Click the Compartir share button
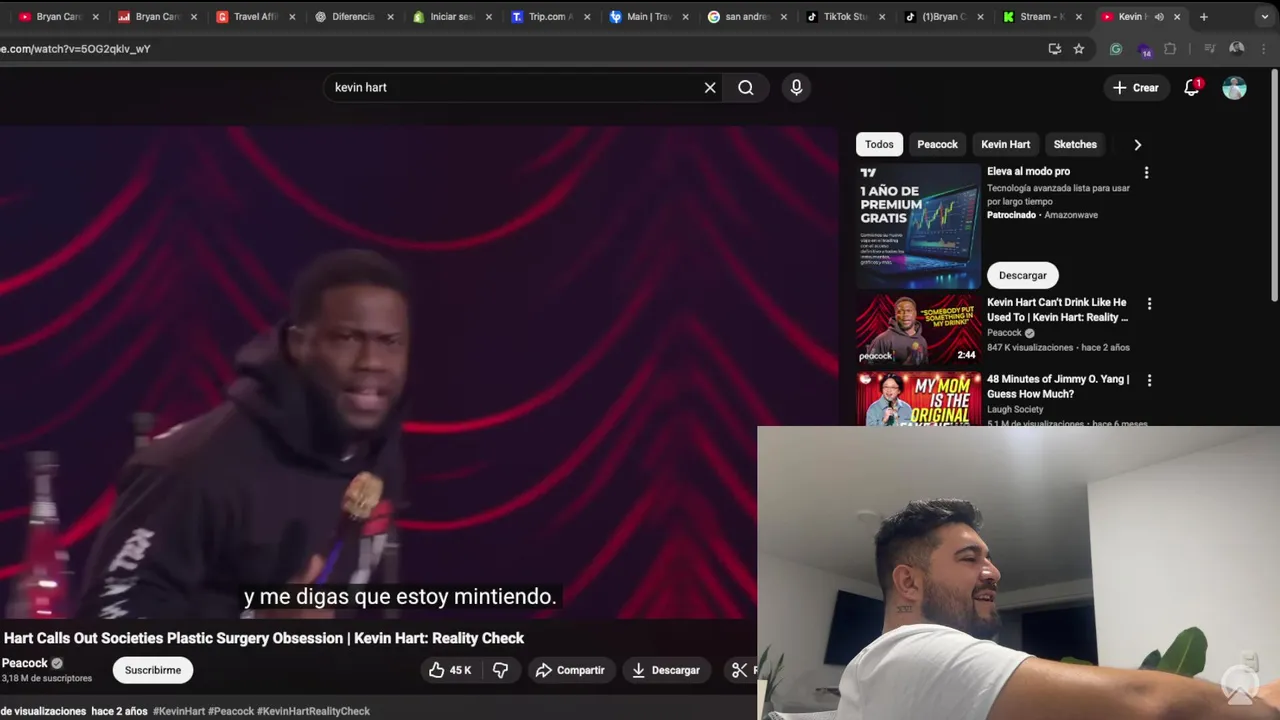The height and width of the screenshot is (720, 1280). click(570, 670)
